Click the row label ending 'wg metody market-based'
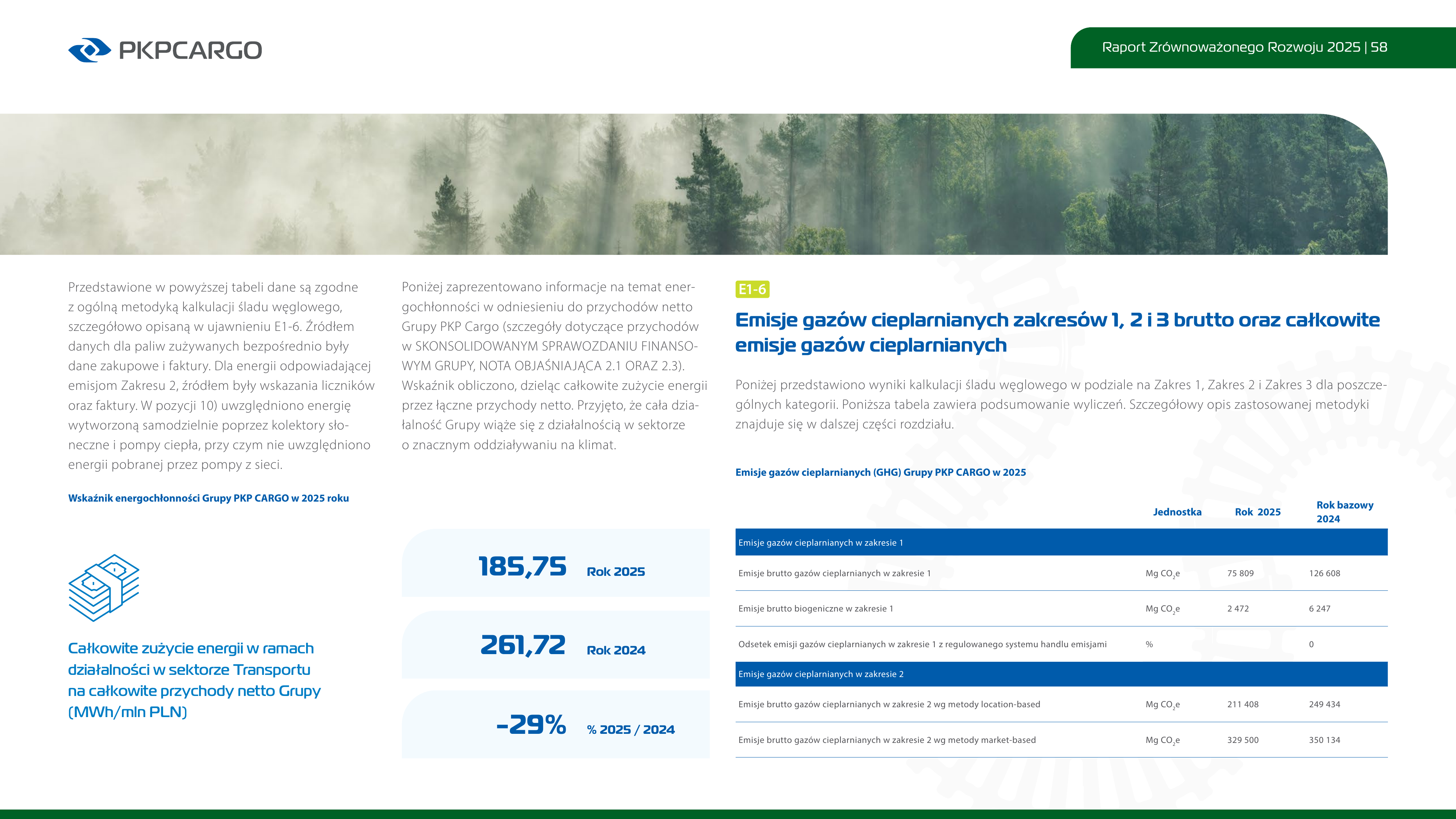Viewport: 1456px width, 819px height. 887,740
